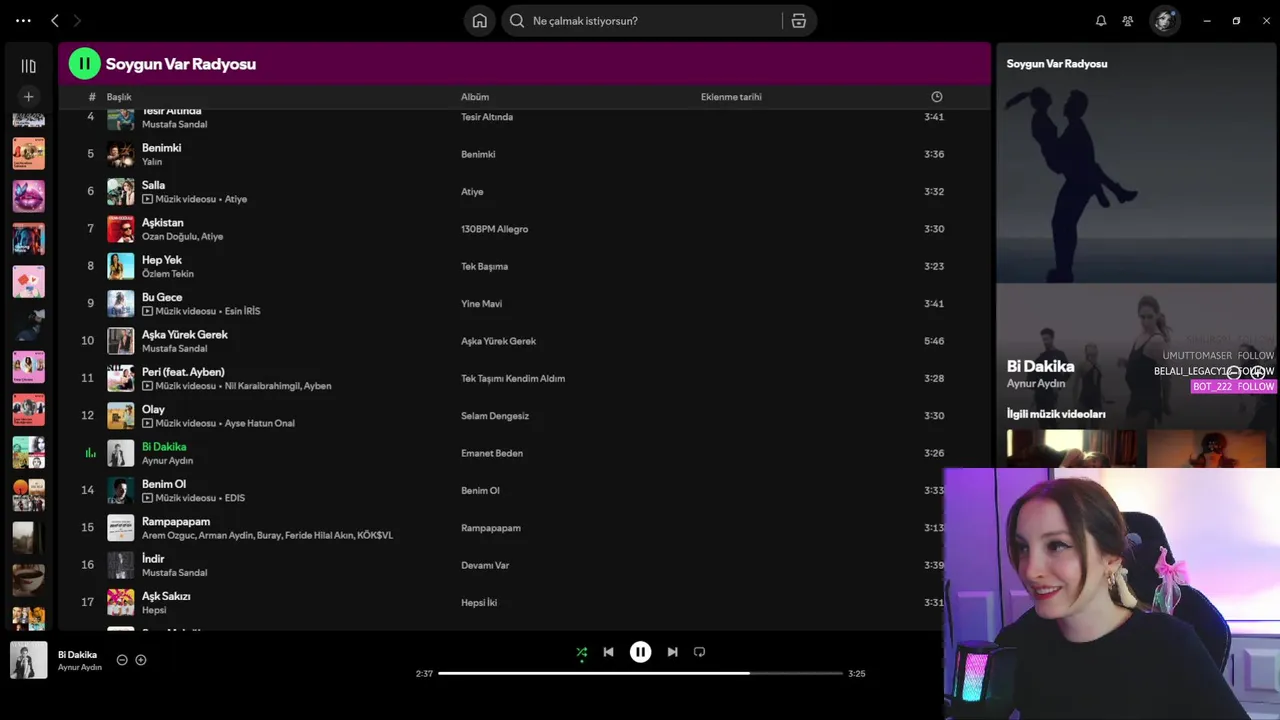Click the # column header
This screenshot has height=720, width=1280.
tap(92, 97)
